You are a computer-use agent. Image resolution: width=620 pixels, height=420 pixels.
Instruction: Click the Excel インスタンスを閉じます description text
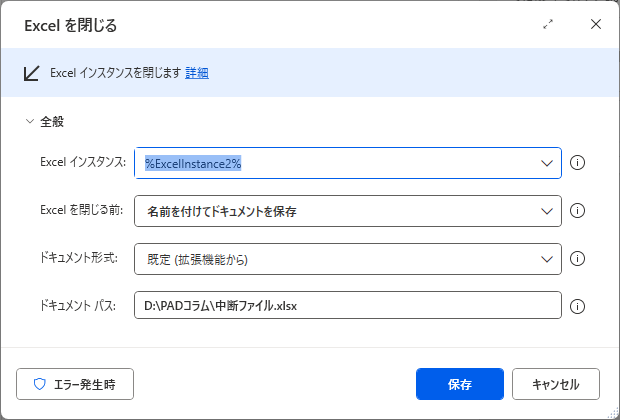pyautogui.click(x=115, y=73)
